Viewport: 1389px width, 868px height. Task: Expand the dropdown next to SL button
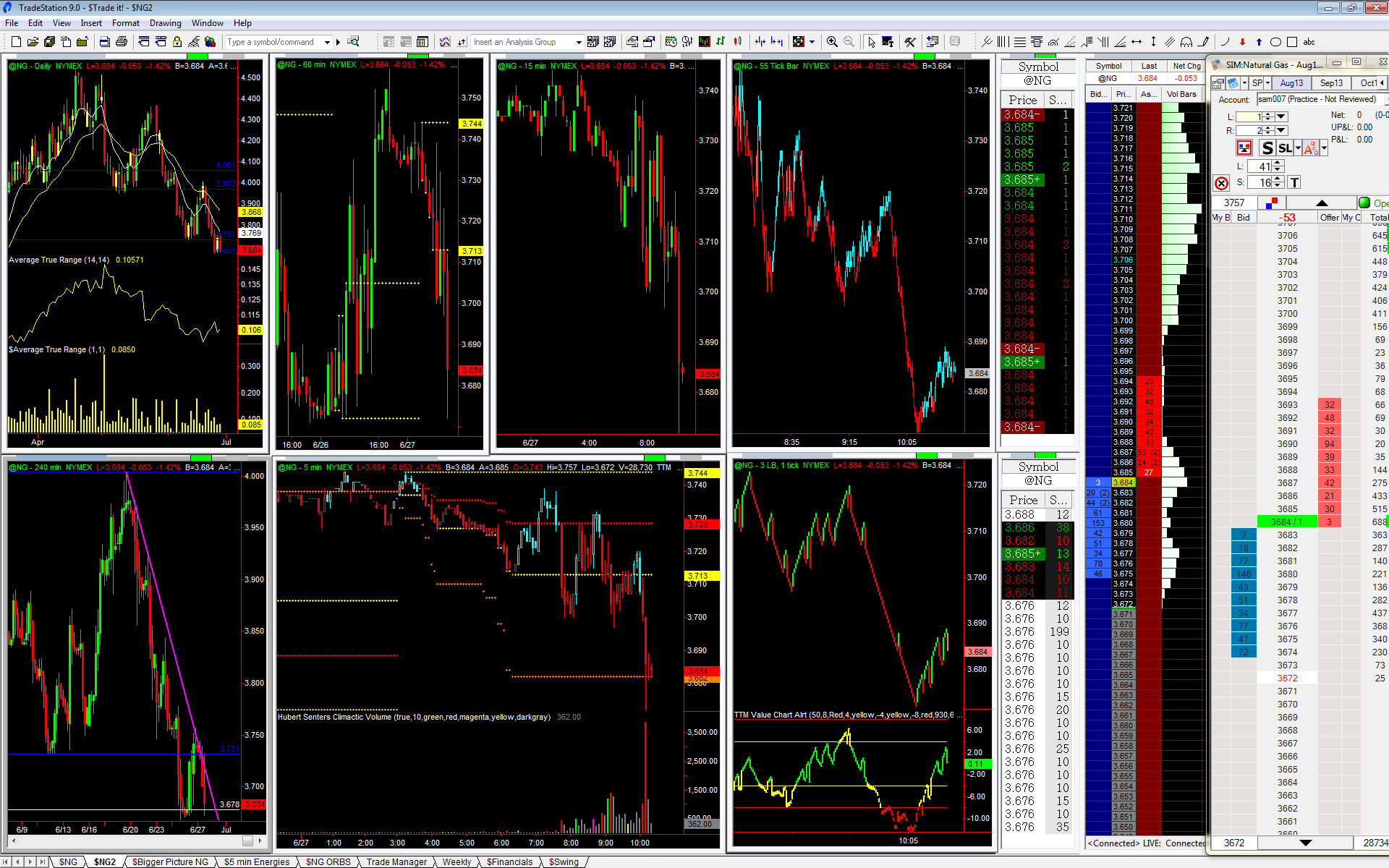click(1298, 148)
